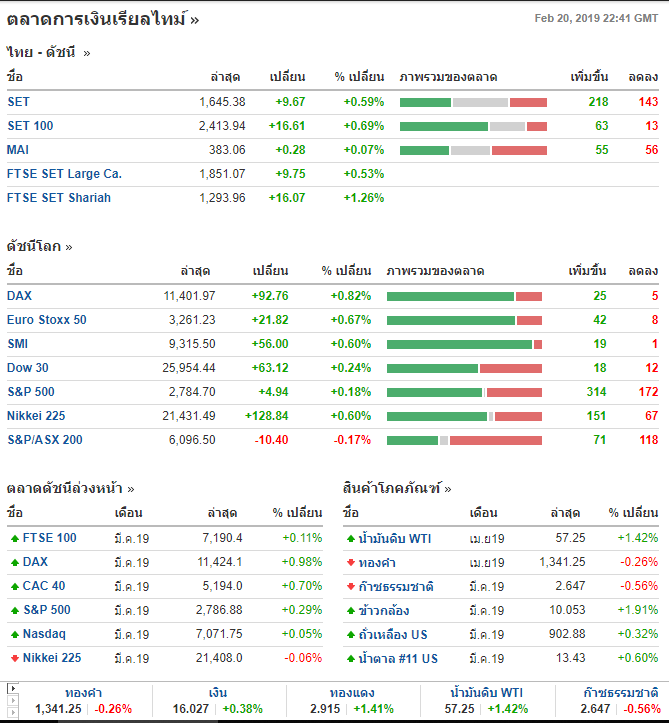This screenshot has height=723, width=669.
Task: Expand the ดัชนีโลก section chevron
Action: point(69,248)
